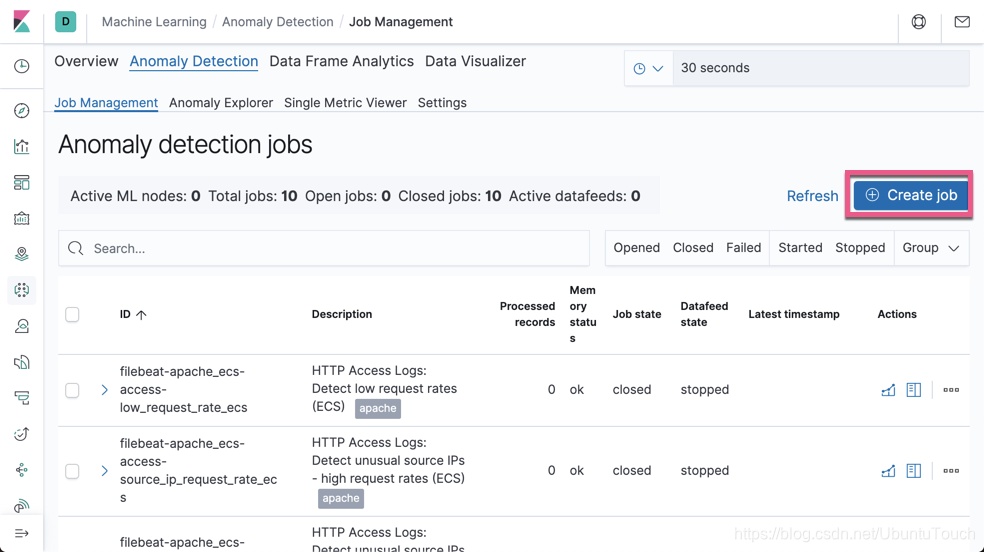984x552 pixels.
Task: Check the source_ip_request_rate_ecs job checkbox
Action: [x=72, y=471]
